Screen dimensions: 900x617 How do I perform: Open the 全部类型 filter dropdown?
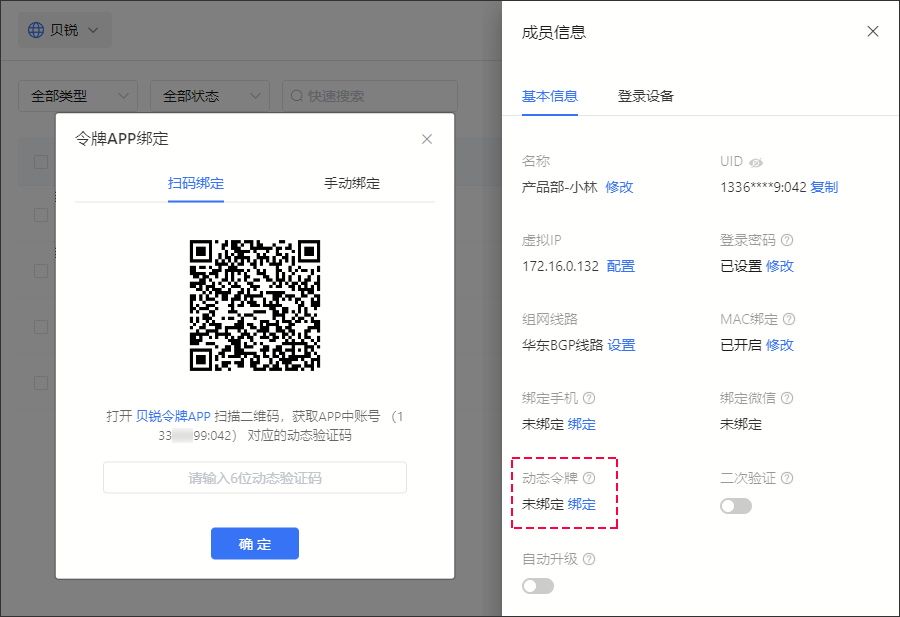(78, 96)
